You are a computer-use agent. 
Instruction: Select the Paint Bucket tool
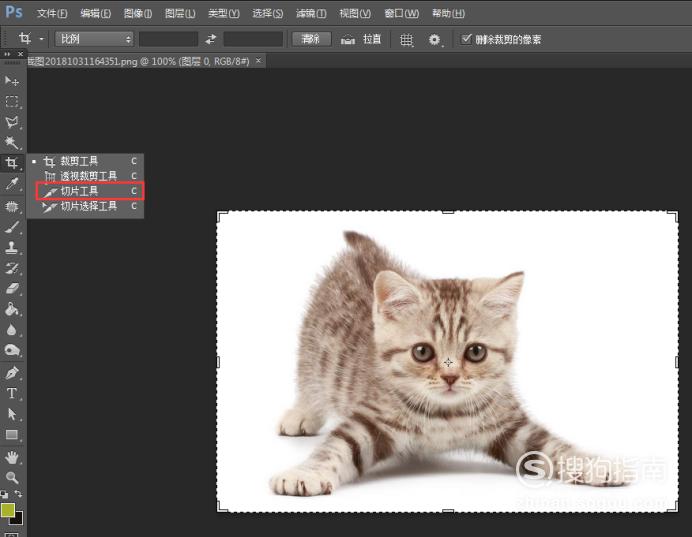(12, 309)
